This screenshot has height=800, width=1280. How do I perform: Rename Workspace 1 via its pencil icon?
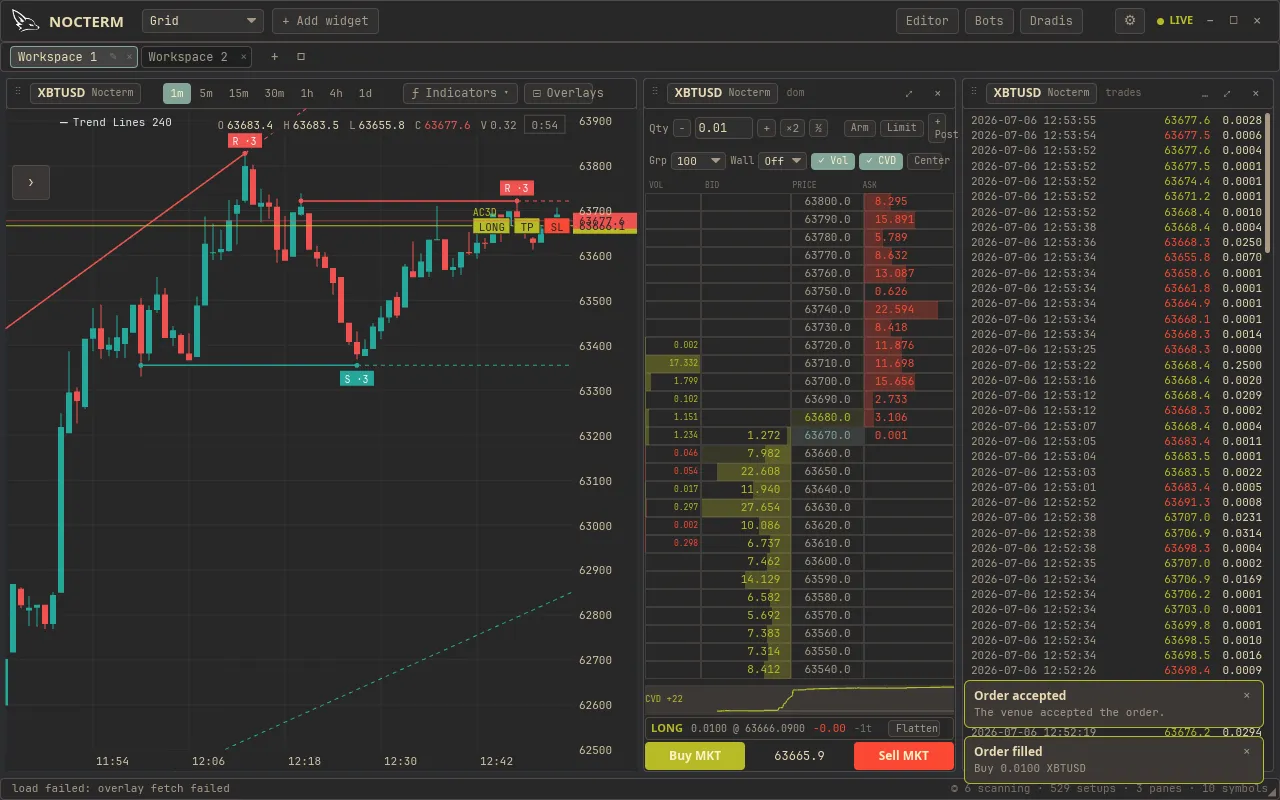click(113, 57)
